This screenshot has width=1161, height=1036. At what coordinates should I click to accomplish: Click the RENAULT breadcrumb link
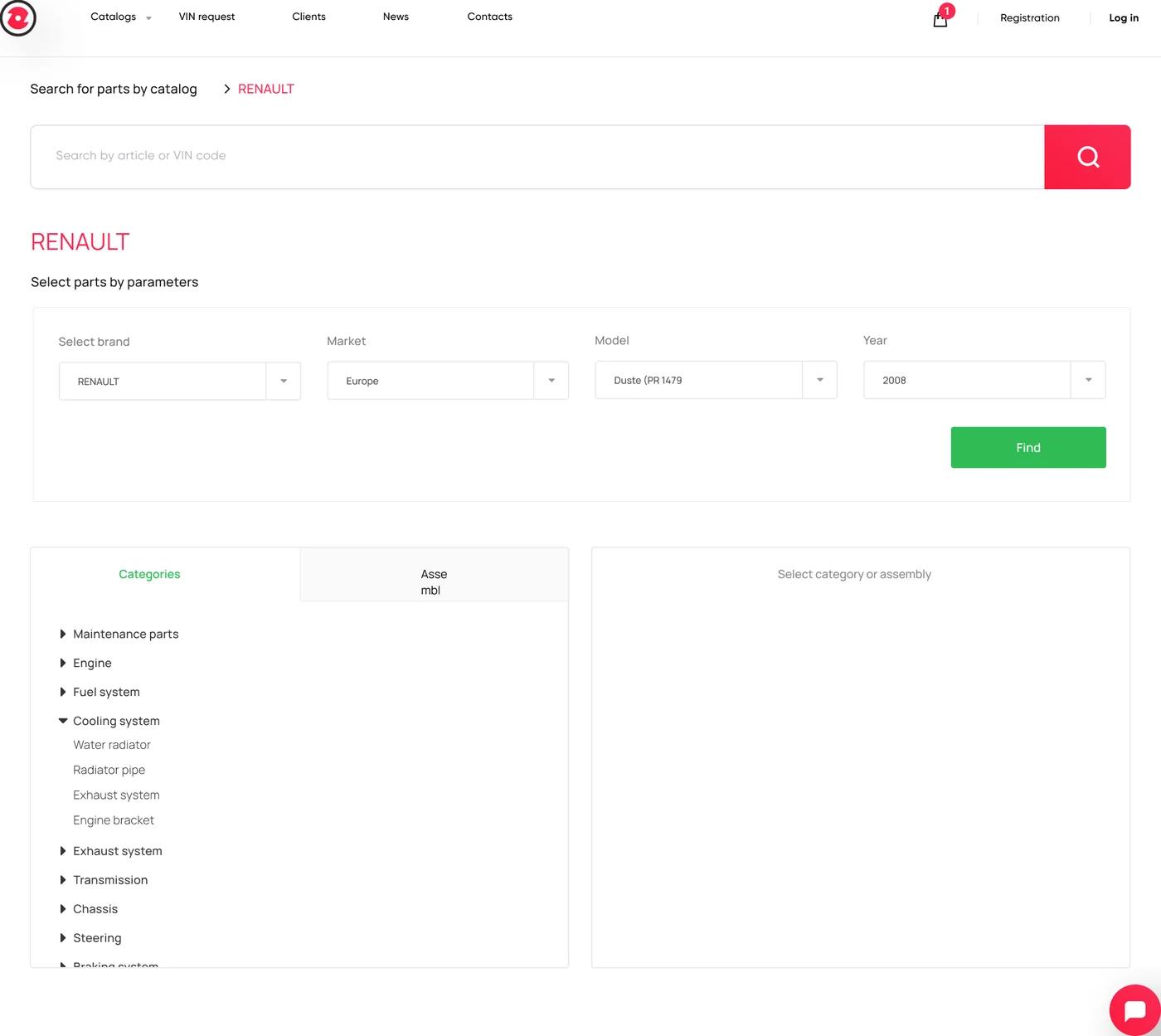[x=265, y=89]
